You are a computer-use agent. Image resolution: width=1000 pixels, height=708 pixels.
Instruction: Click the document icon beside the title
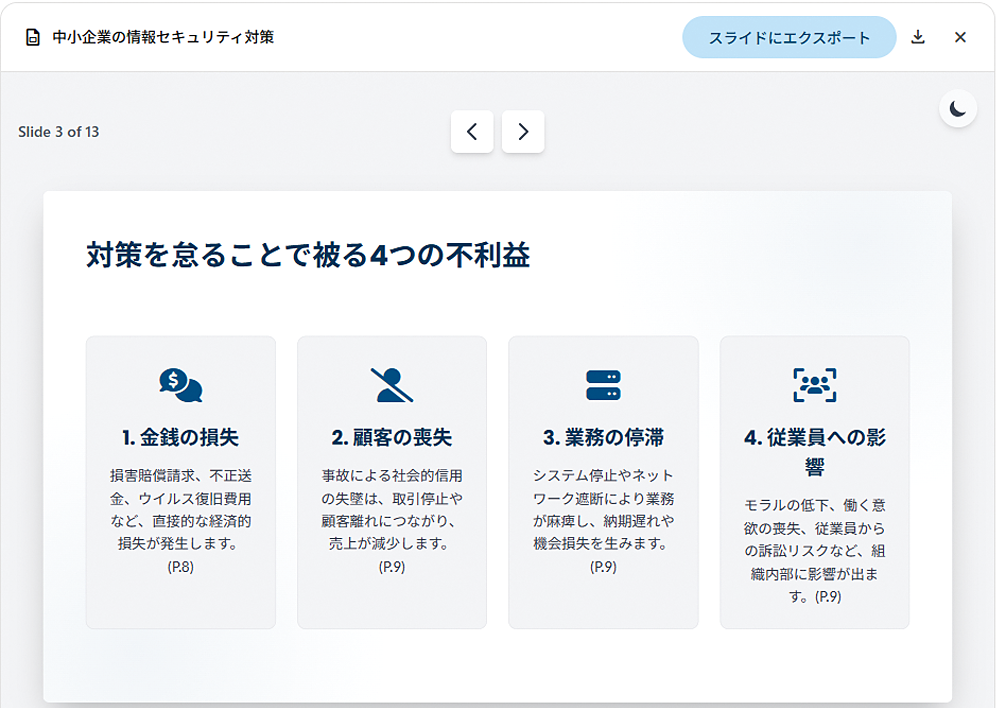pos(33,38)
